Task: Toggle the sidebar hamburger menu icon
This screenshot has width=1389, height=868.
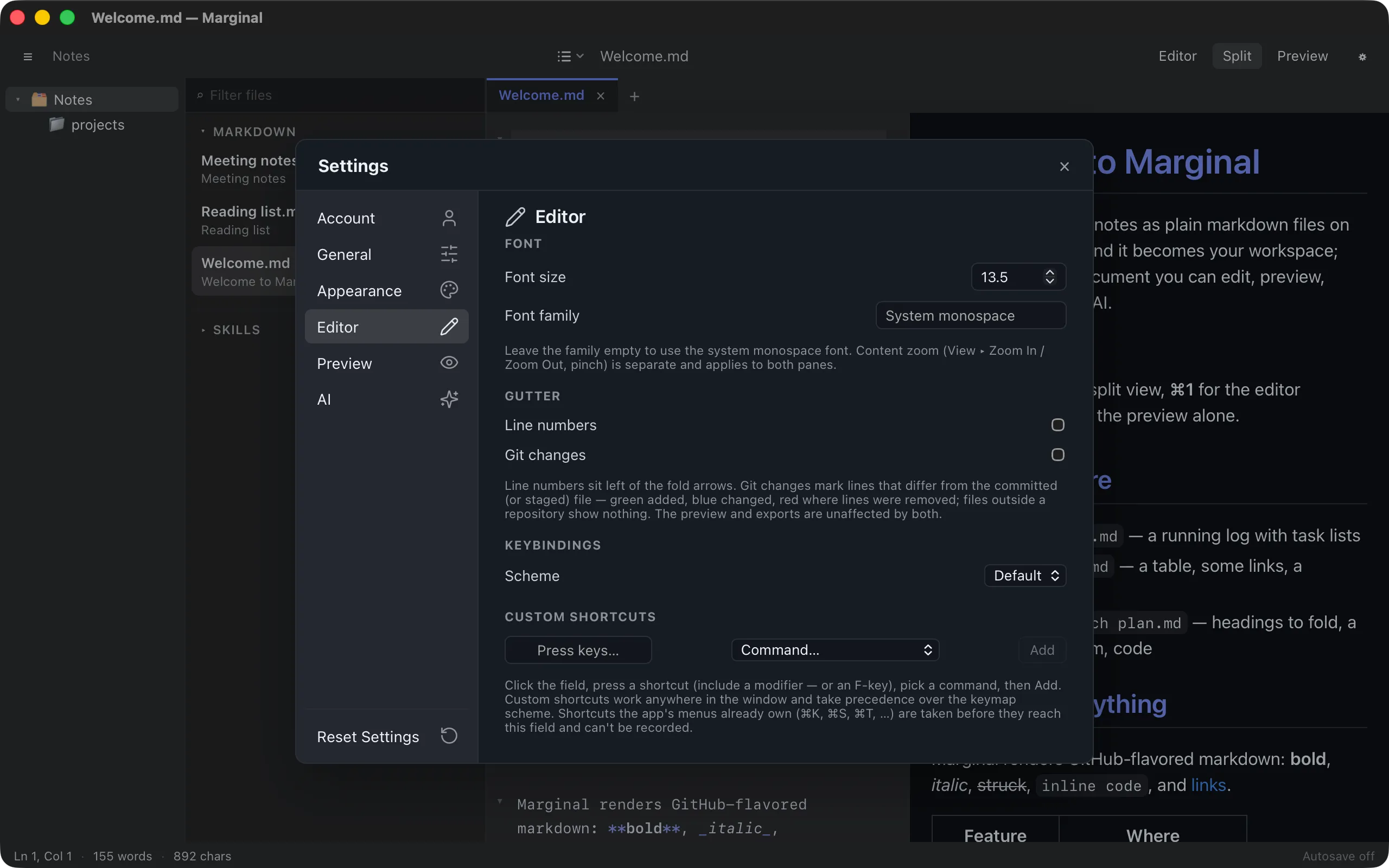Action: (x=28, y=56)
